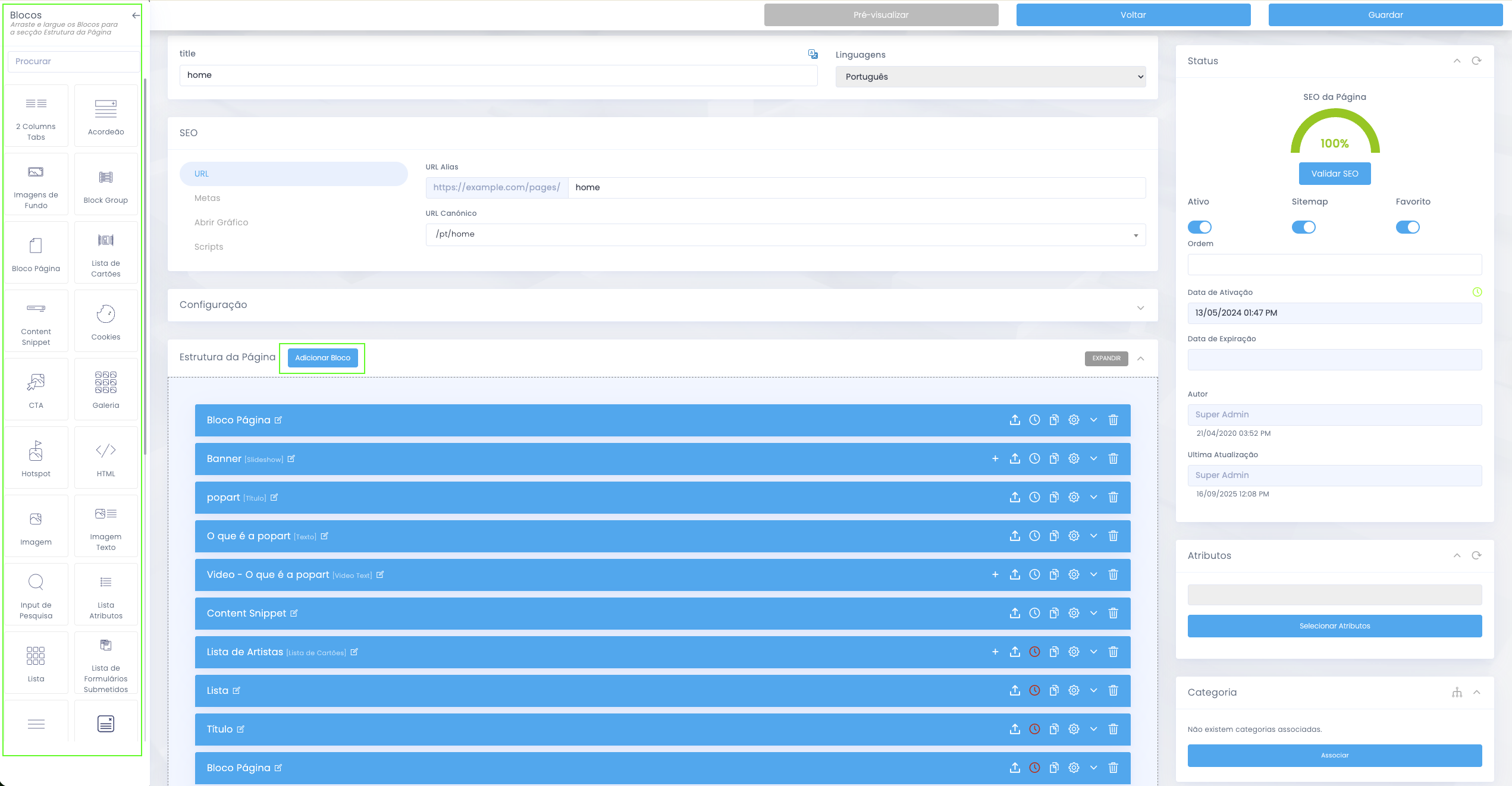Click the Data de Ativação date field
The image size is (1512, 786).
[1335, 313]
